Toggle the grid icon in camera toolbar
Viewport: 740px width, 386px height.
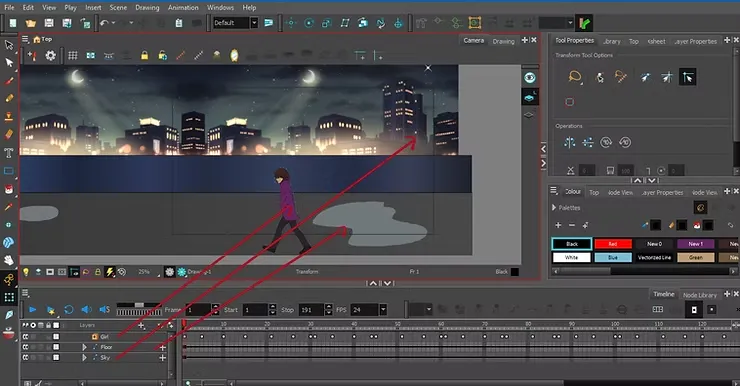tap(73, 56)
